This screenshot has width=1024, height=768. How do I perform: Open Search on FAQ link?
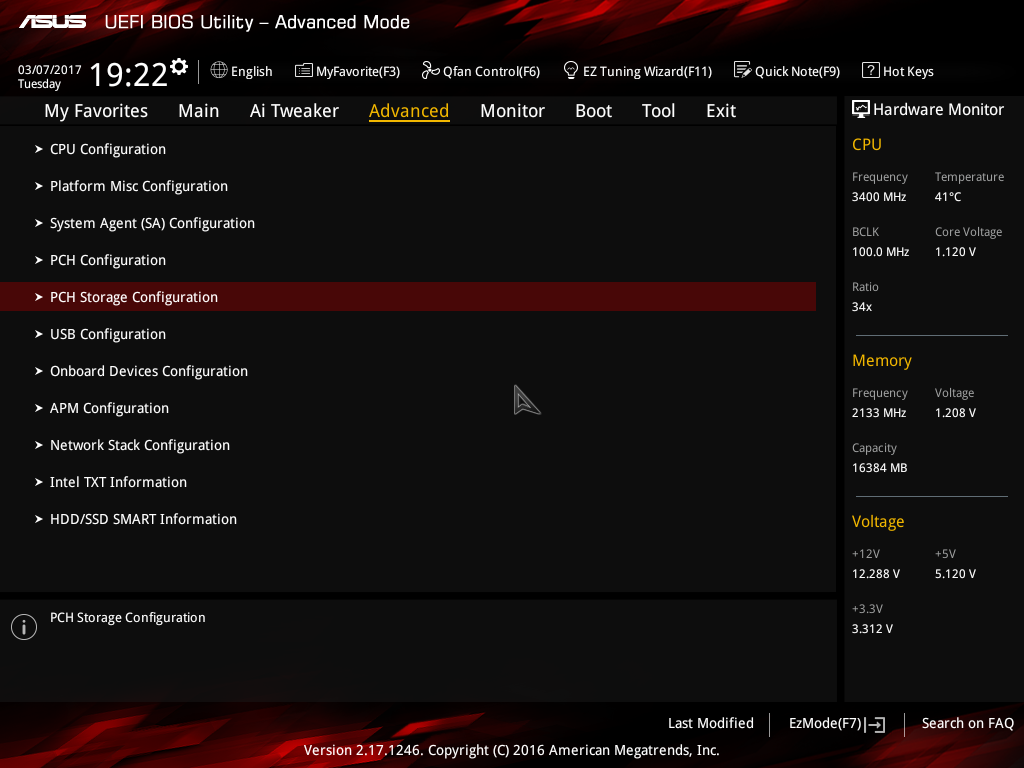tap(967, 724)
